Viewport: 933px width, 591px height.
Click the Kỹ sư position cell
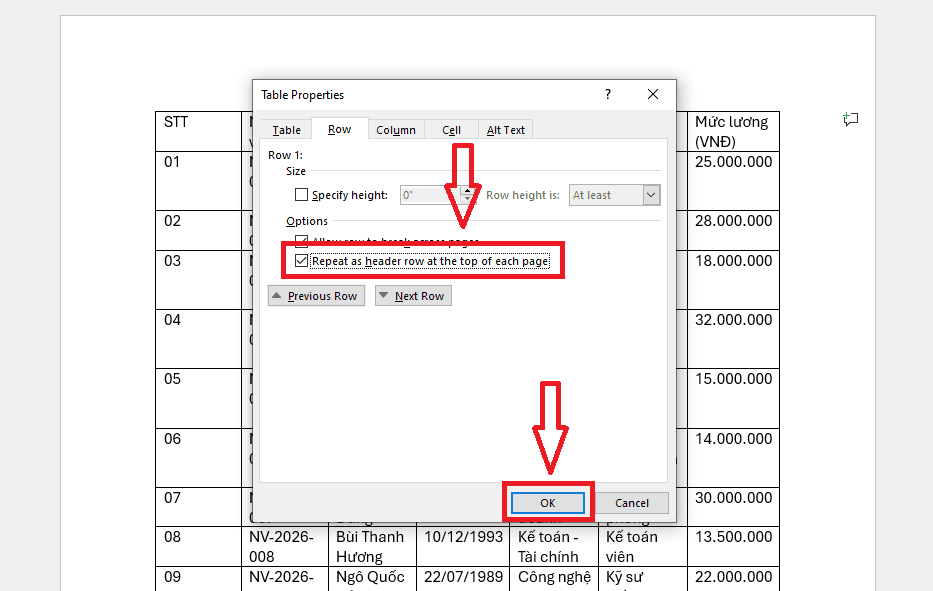click(x=643, y=579)
